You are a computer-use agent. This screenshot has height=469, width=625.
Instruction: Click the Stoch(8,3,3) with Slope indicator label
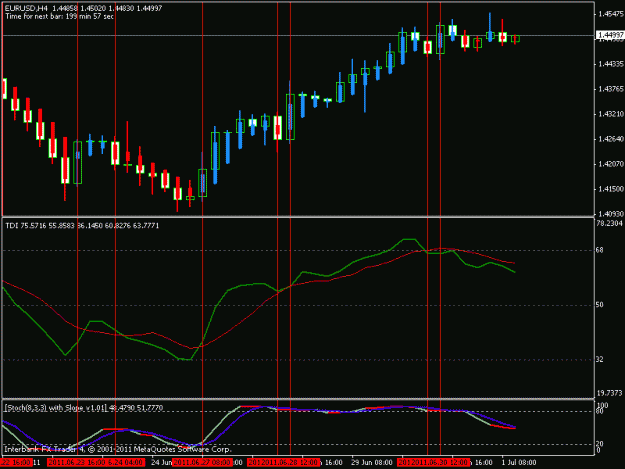pyautogui.click(x=84, y=408)
